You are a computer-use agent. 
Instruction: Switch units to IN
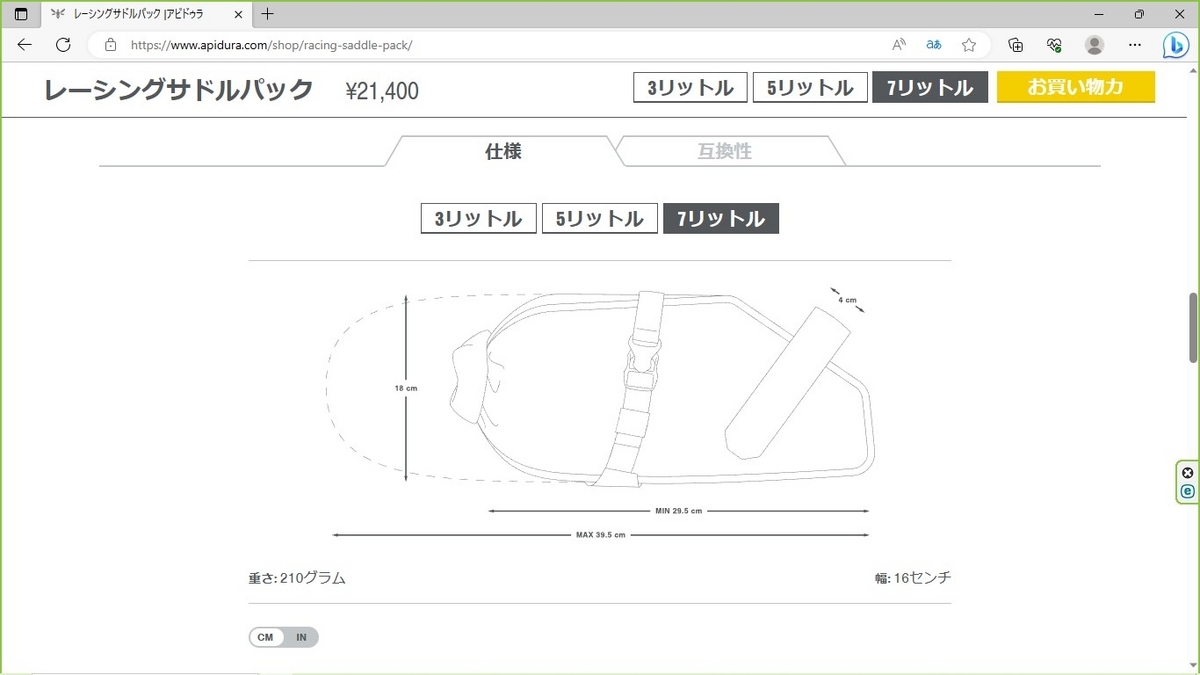coord(301,637)
